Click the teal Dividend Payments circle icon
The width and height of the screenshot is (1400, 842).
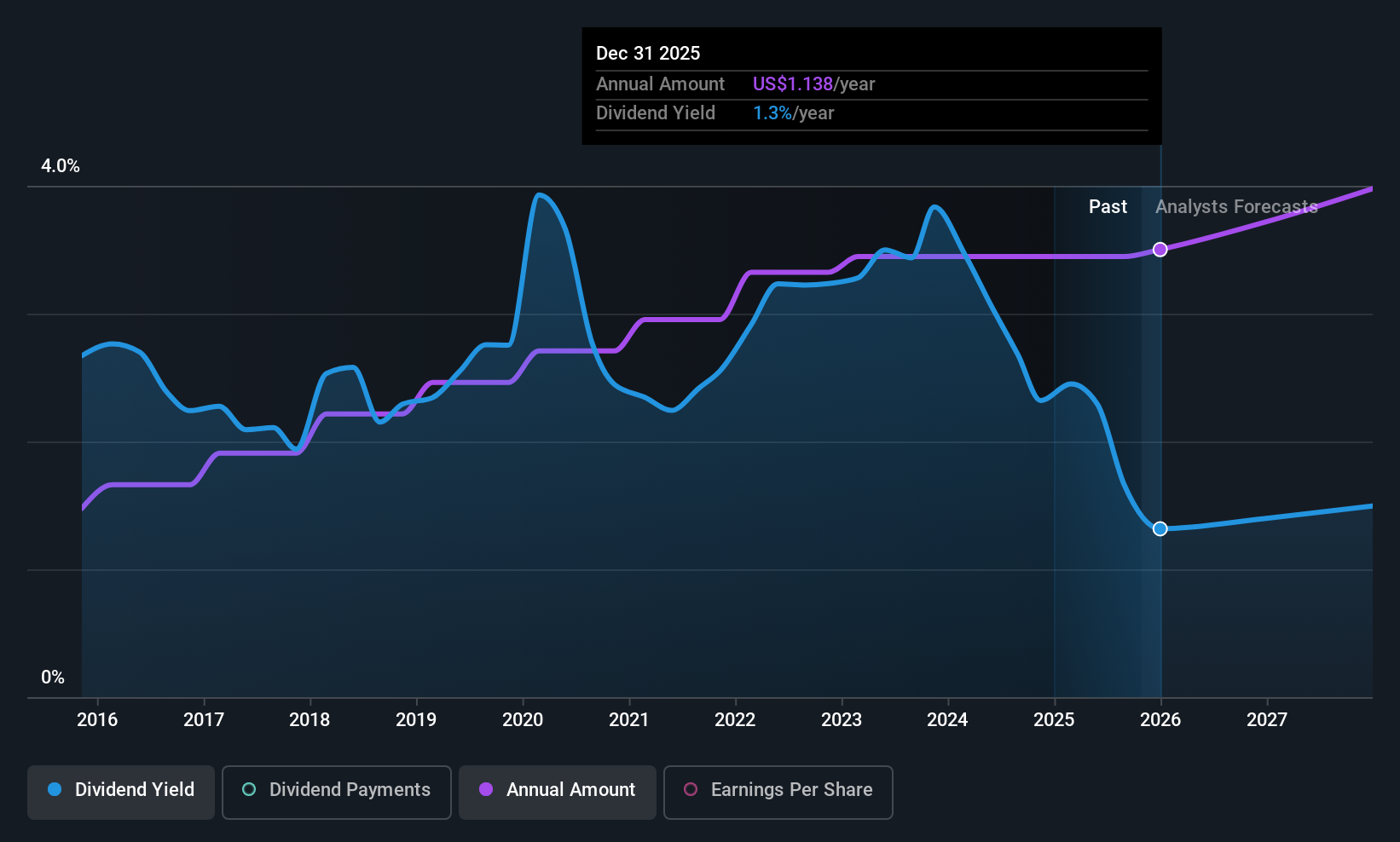[x=249, y=789]
